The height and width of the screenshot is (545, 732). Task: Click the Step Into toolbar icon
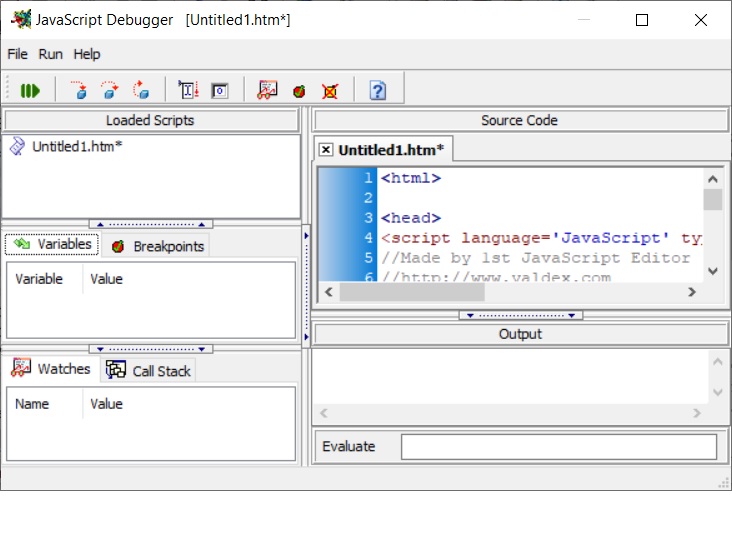tap(80, 90)
